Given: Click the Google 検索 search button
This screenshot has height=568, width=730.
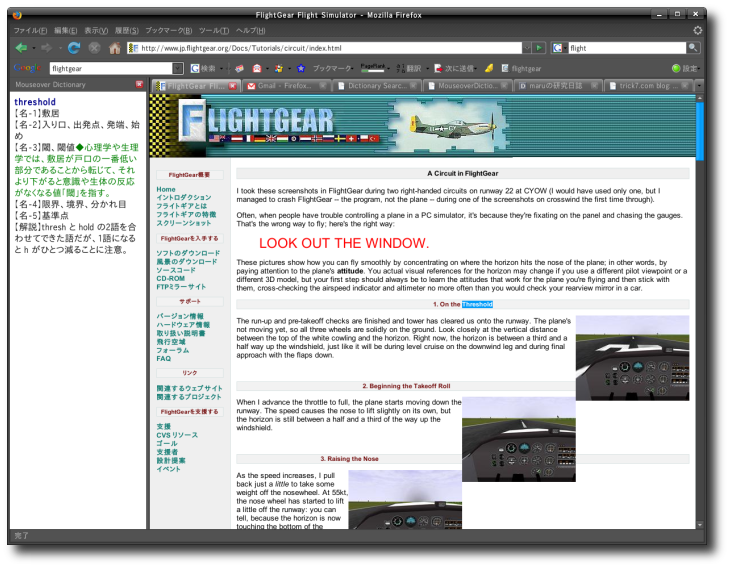Looking at the screenshot, I should point(203,68).
